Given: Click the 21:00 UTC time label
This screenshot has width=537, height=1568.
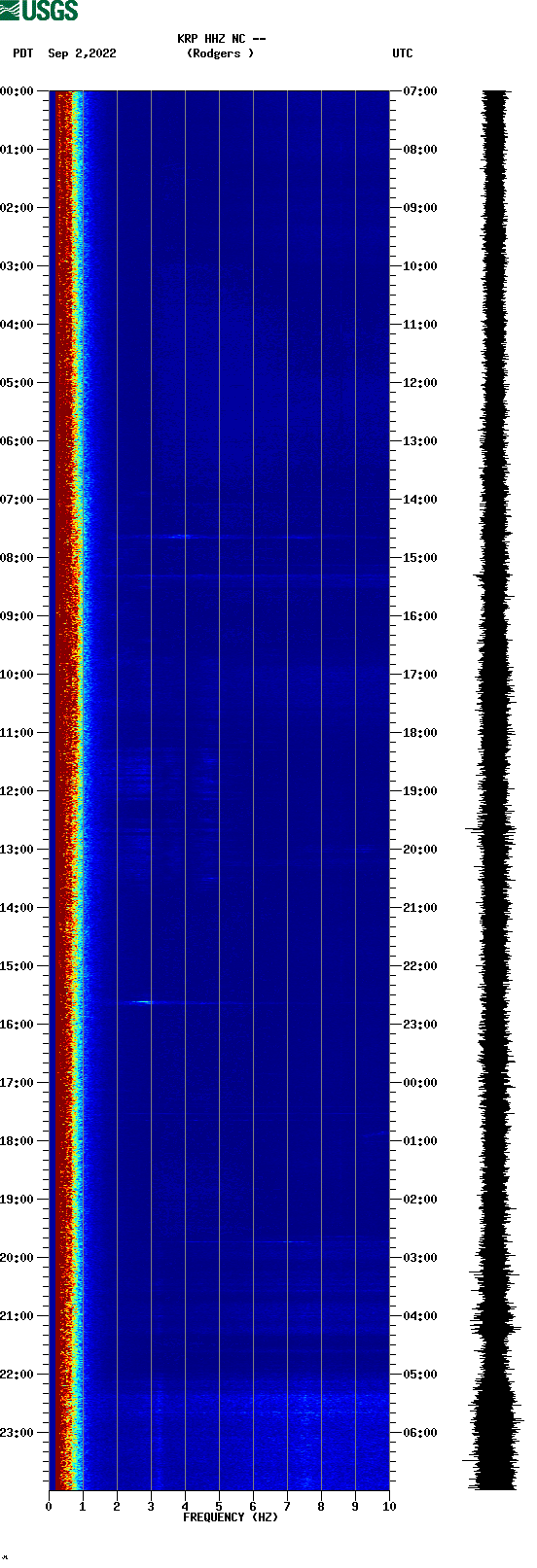Looking at the screenshot, I should [420, 908].
